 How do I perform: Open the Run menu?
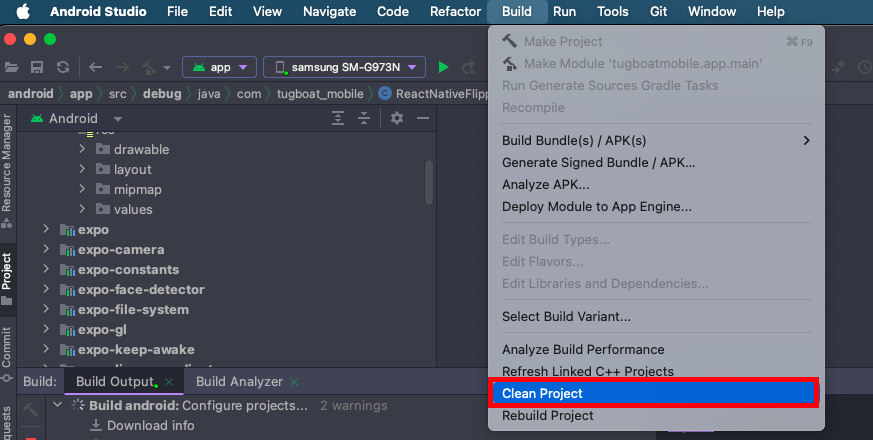pos(565,11)
